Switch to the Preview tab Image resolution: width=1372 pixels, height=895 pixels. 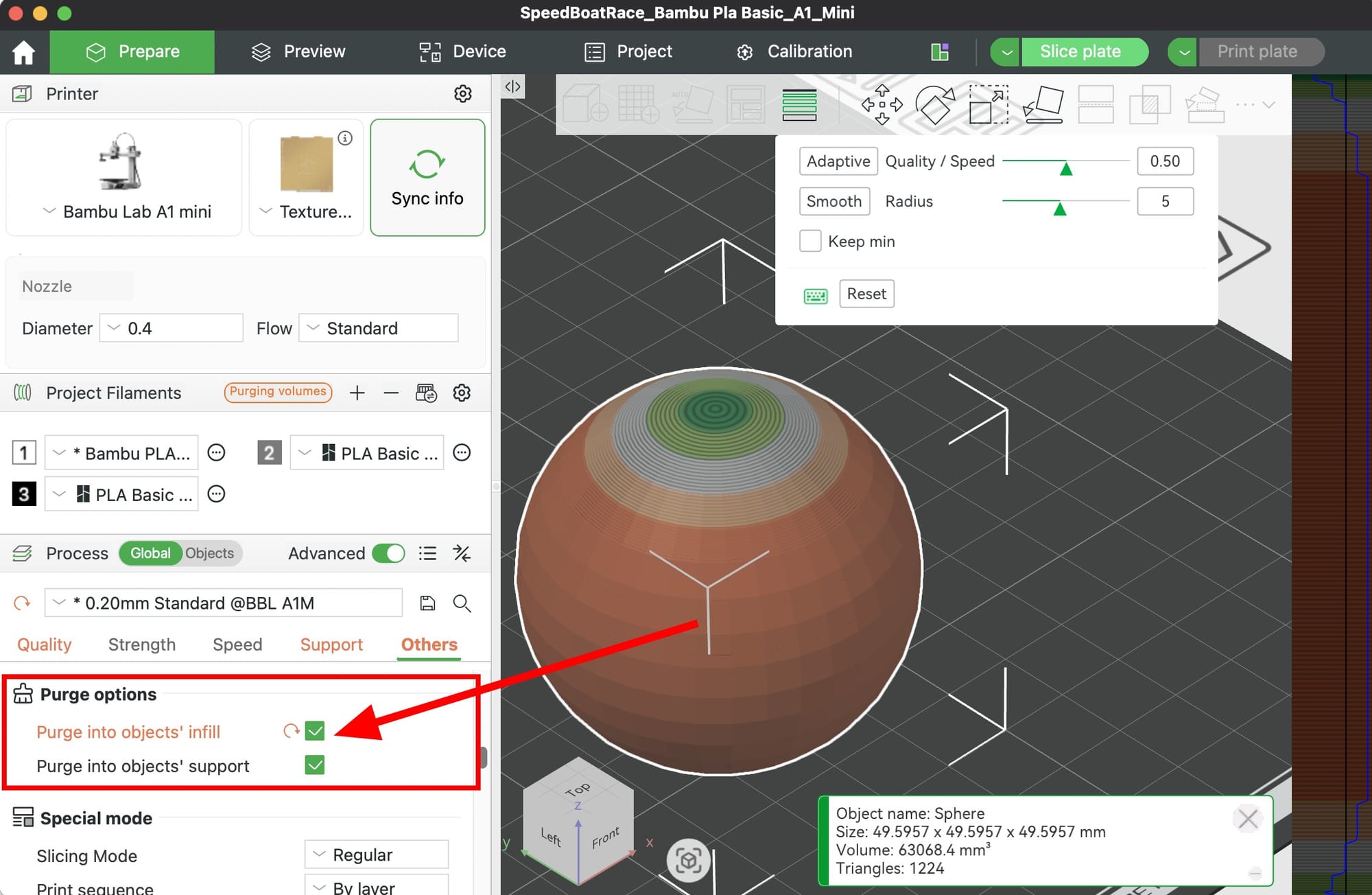point(298,51)
